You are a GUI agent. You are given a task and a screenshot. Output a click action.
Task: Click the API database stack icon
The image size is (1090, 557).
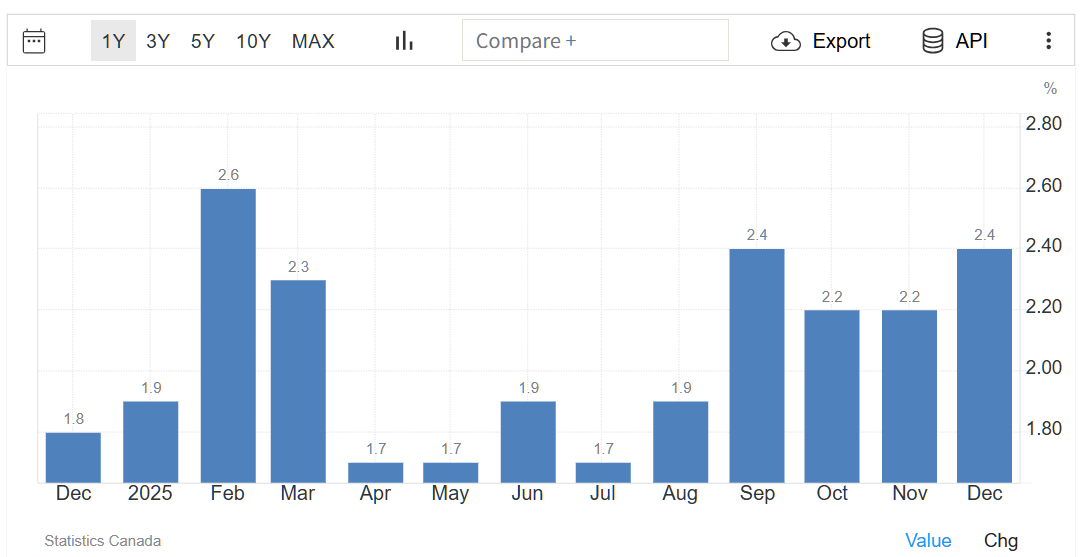coord(932,41)
